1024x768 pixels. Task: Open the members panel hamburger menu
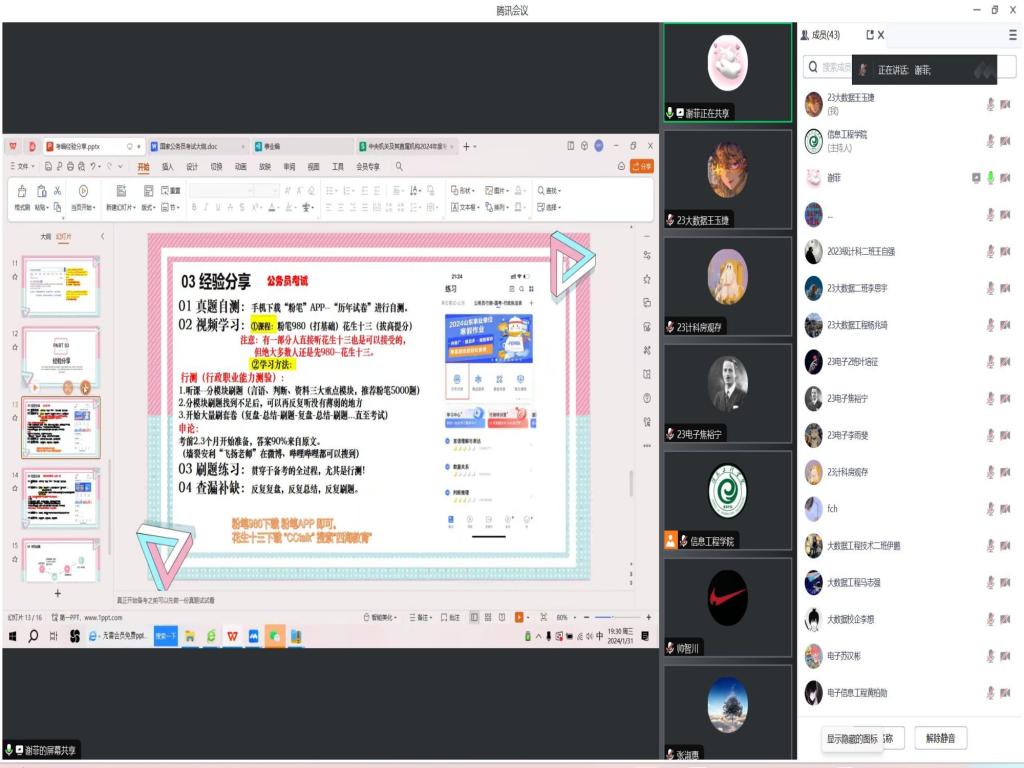tap(1012, 35)
